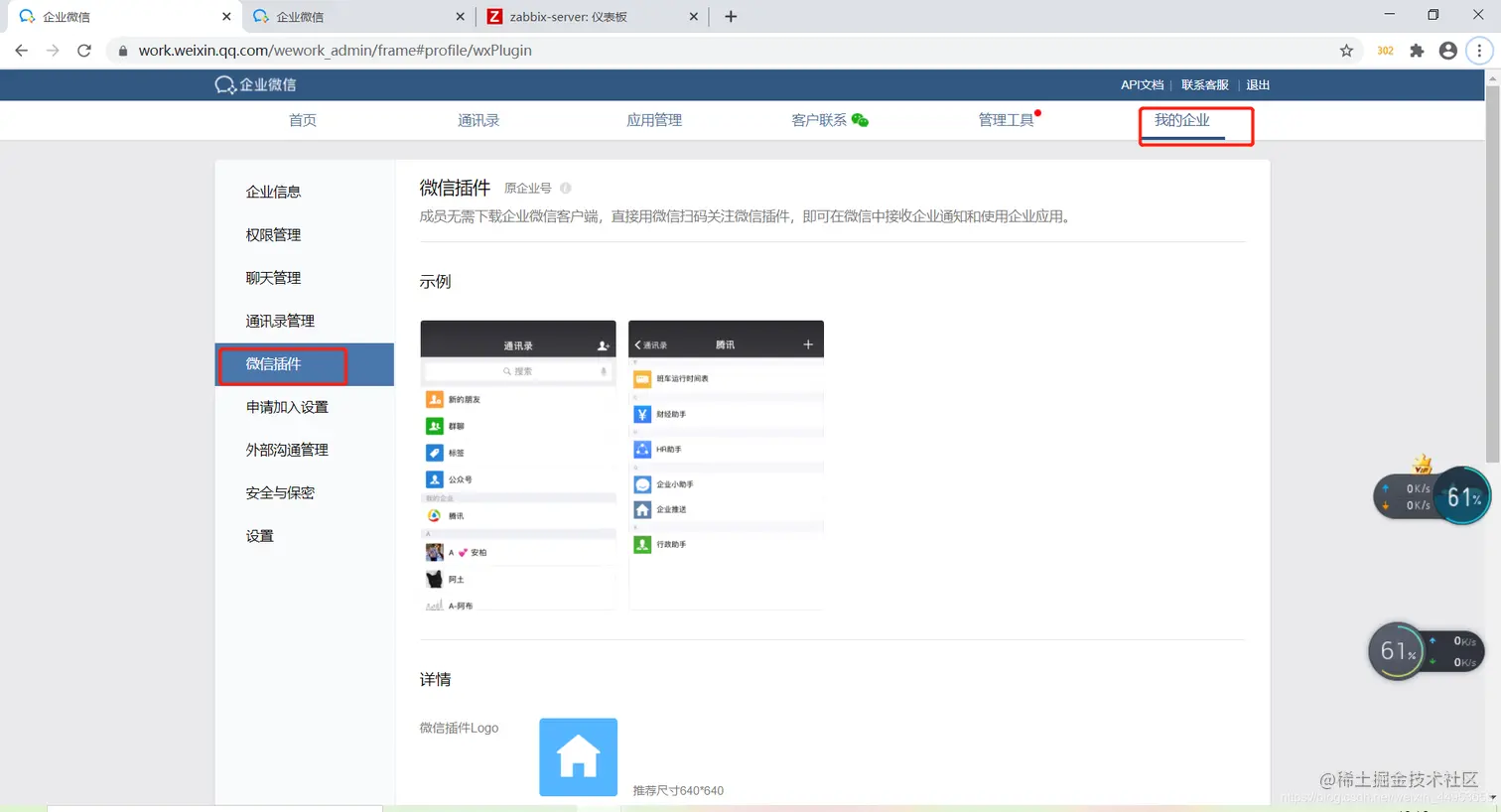Open the browser profile avatar menu

(x=1447, y=50)
